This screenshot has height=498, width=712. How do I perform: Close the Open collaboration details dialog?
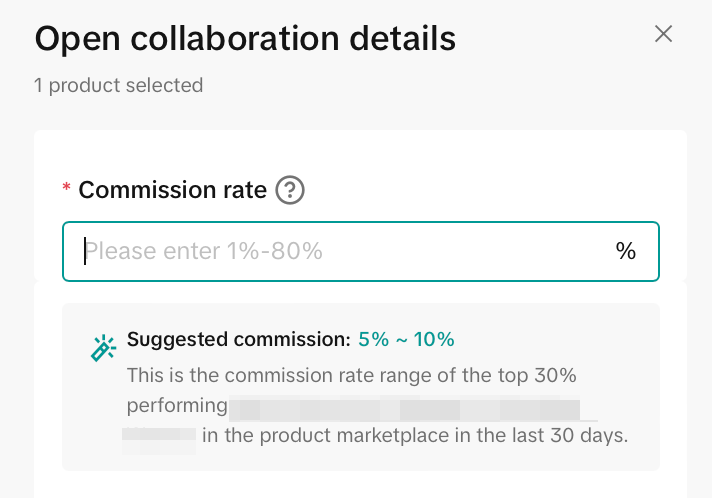[663, 34]
